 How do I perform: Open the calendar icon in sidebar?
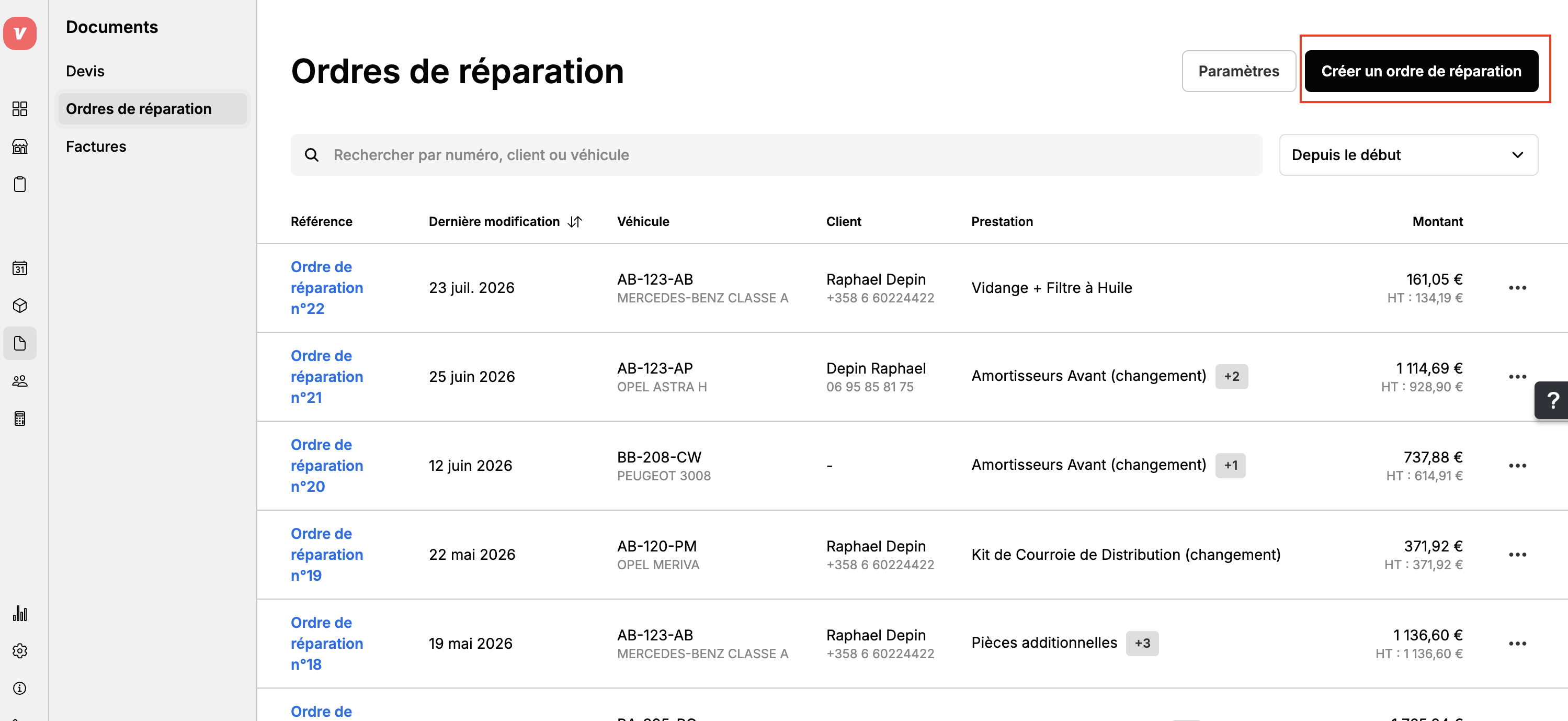[19, 268]
